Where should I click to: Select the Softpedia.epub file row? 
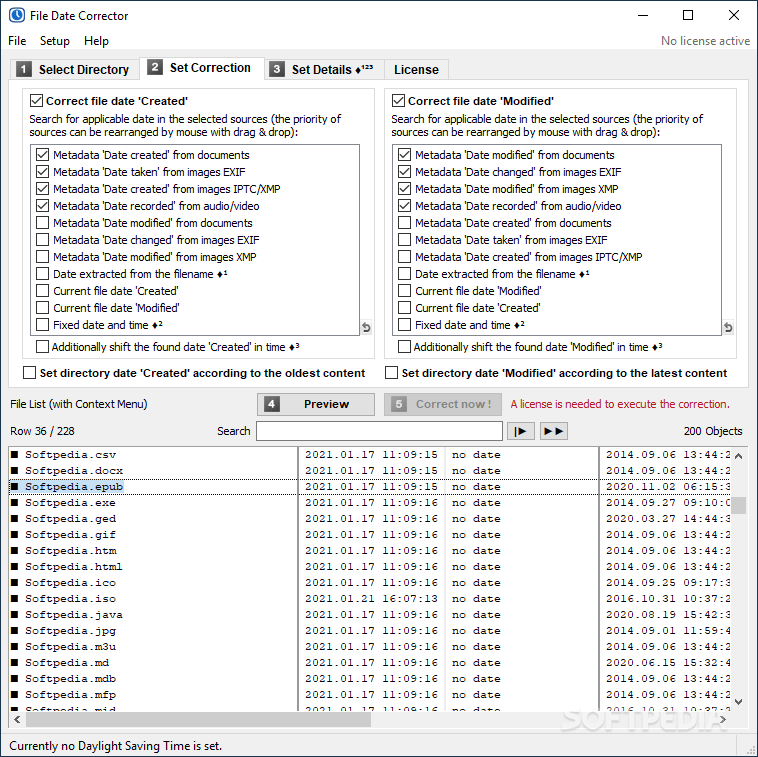tap(370, 486)
